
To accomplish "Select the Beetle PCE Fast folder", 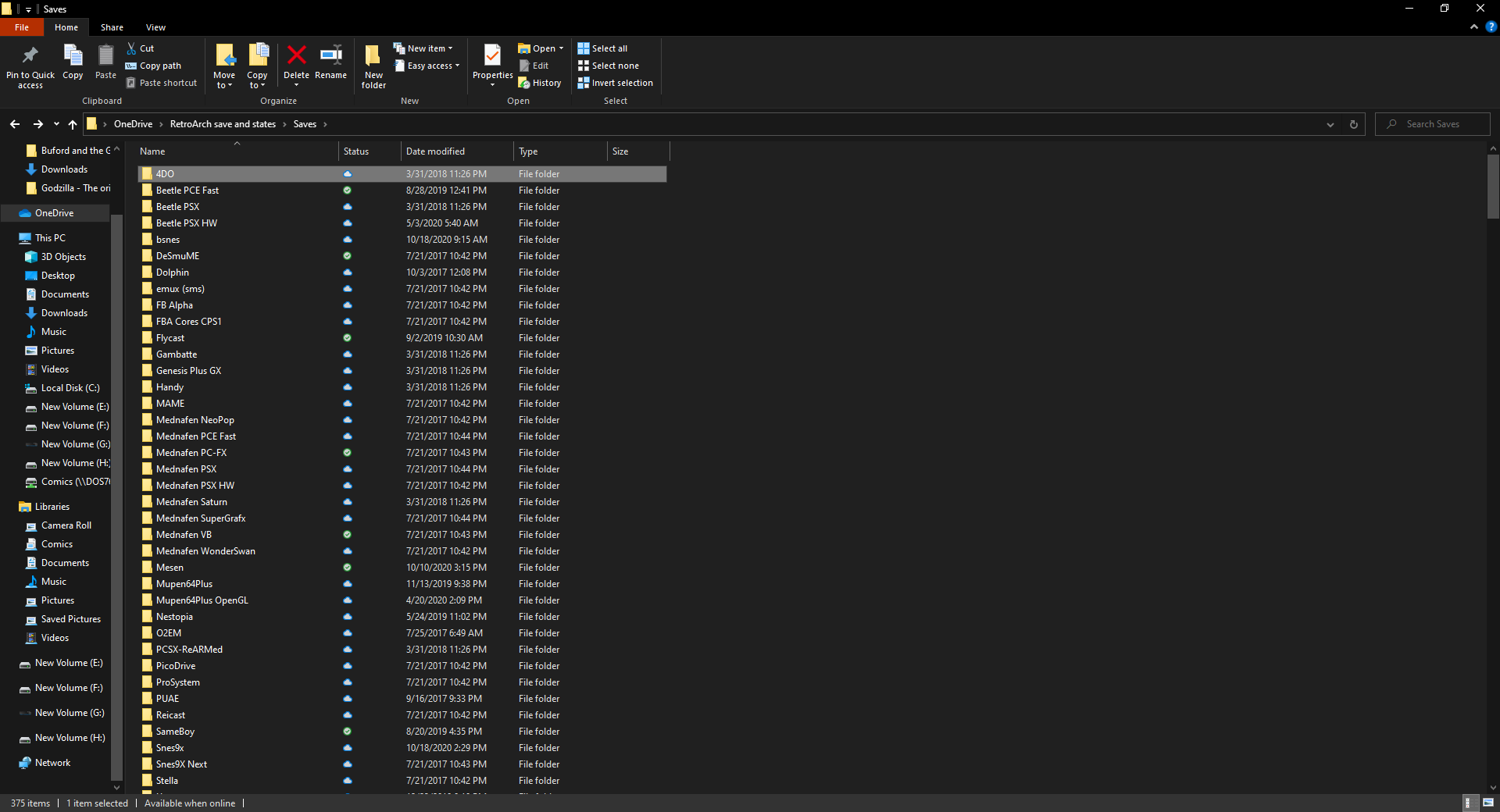I will (x=402, y=191).
